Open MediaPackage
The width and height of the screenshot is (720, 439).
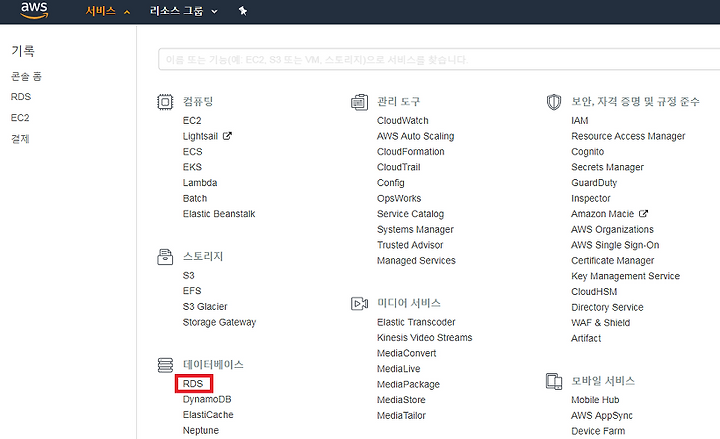(408, 384)
